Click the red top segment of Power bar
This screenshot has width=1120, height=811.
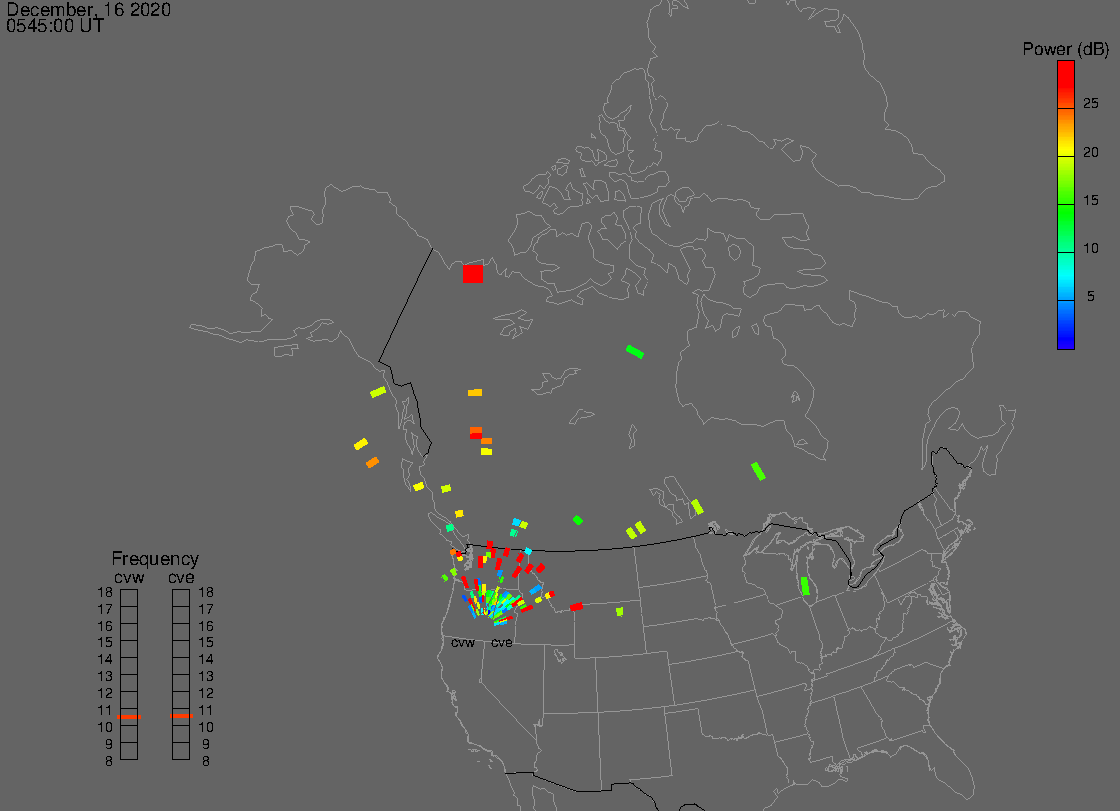1066,84
